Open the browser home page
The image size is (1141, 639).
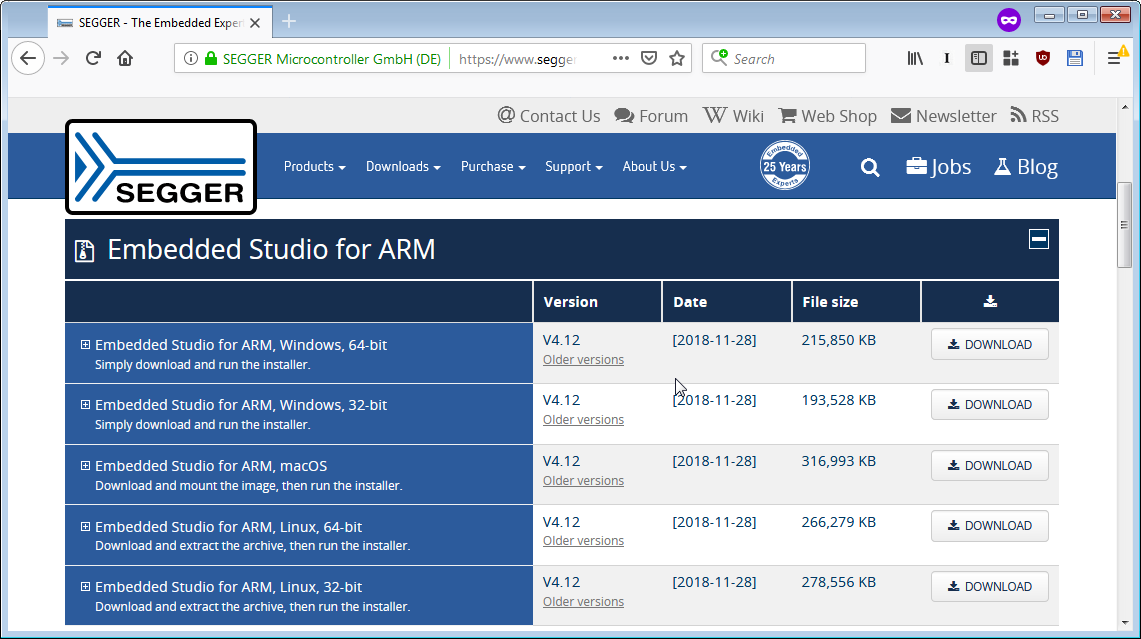(125, 58)
